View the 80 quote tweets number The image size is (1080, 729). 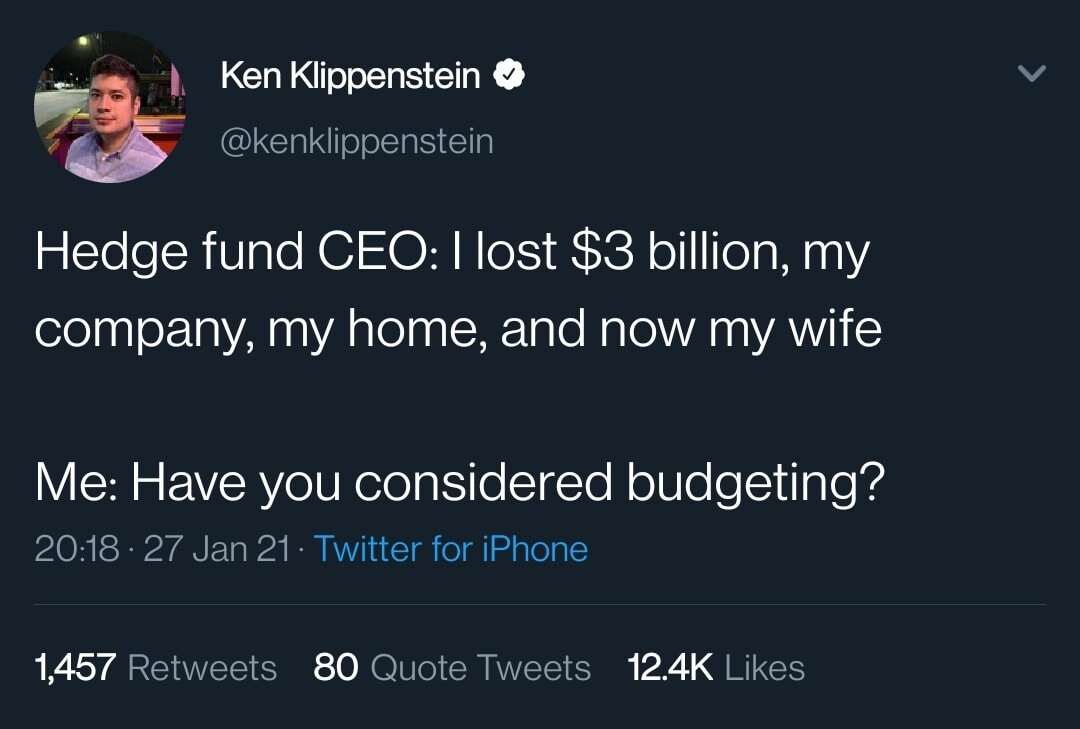tap(335, 668)
